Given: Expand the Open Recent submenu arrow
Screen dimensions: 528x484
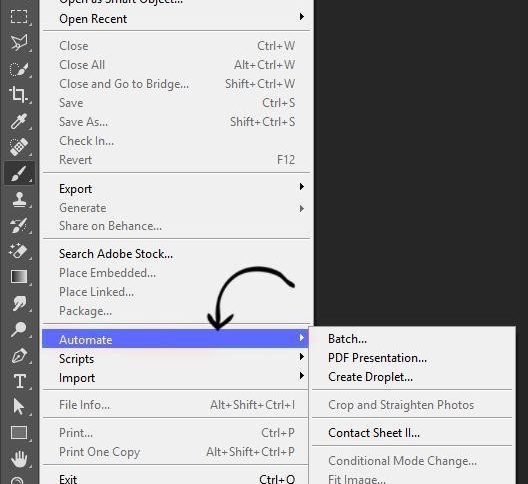Looking at the screenshot, I should (302, 17).
